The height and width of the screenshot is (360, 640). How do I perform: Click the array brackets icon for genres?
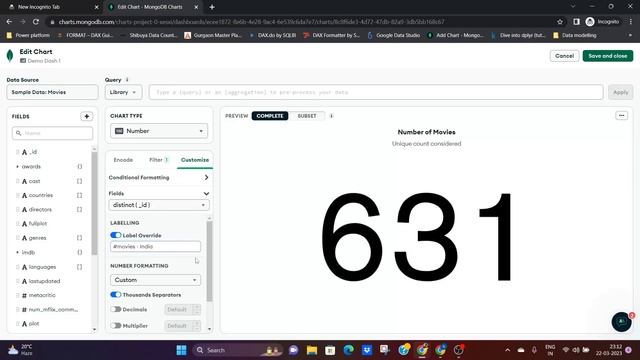point(80,238)
